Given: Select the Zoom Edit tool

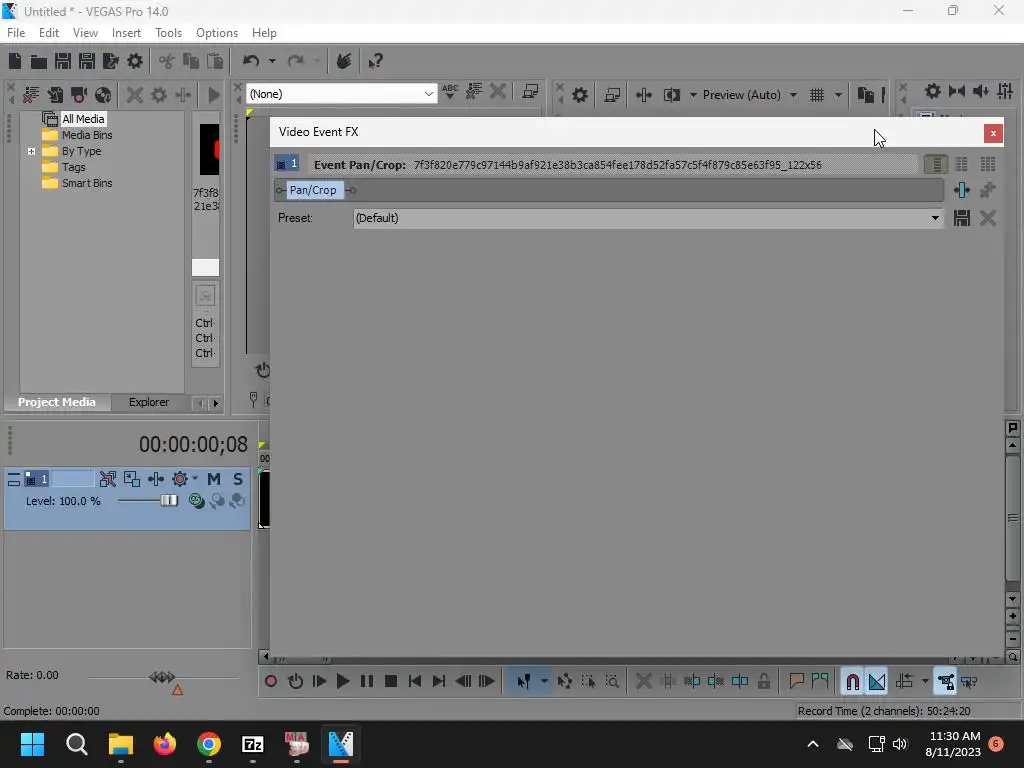Looking at the screenshot, I should [613, 682].
